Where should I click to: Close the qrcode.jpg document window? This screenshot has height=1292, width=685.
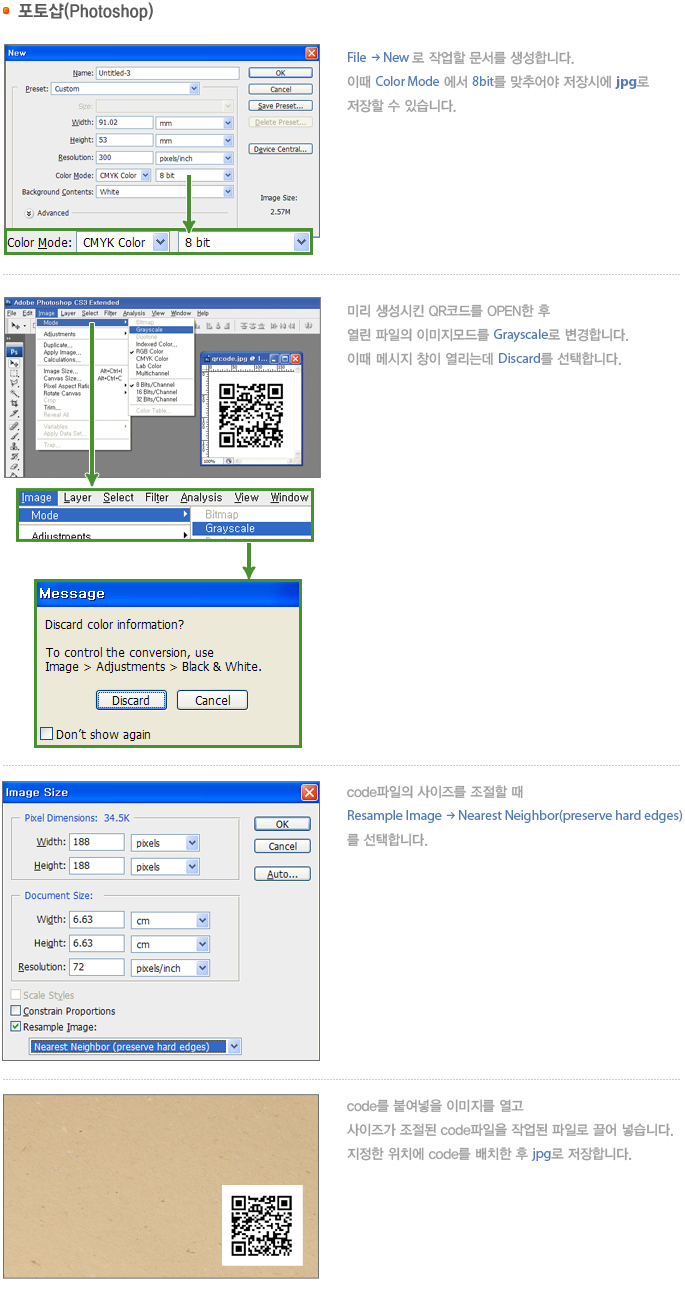click(295, 358)
